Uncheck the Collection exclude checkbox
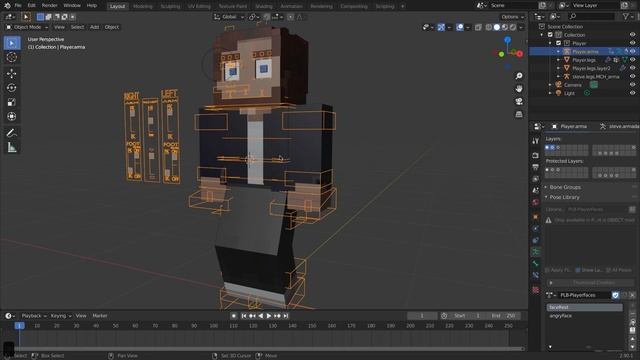The height and width of the screenshot is (360, 640). point(550,35)
